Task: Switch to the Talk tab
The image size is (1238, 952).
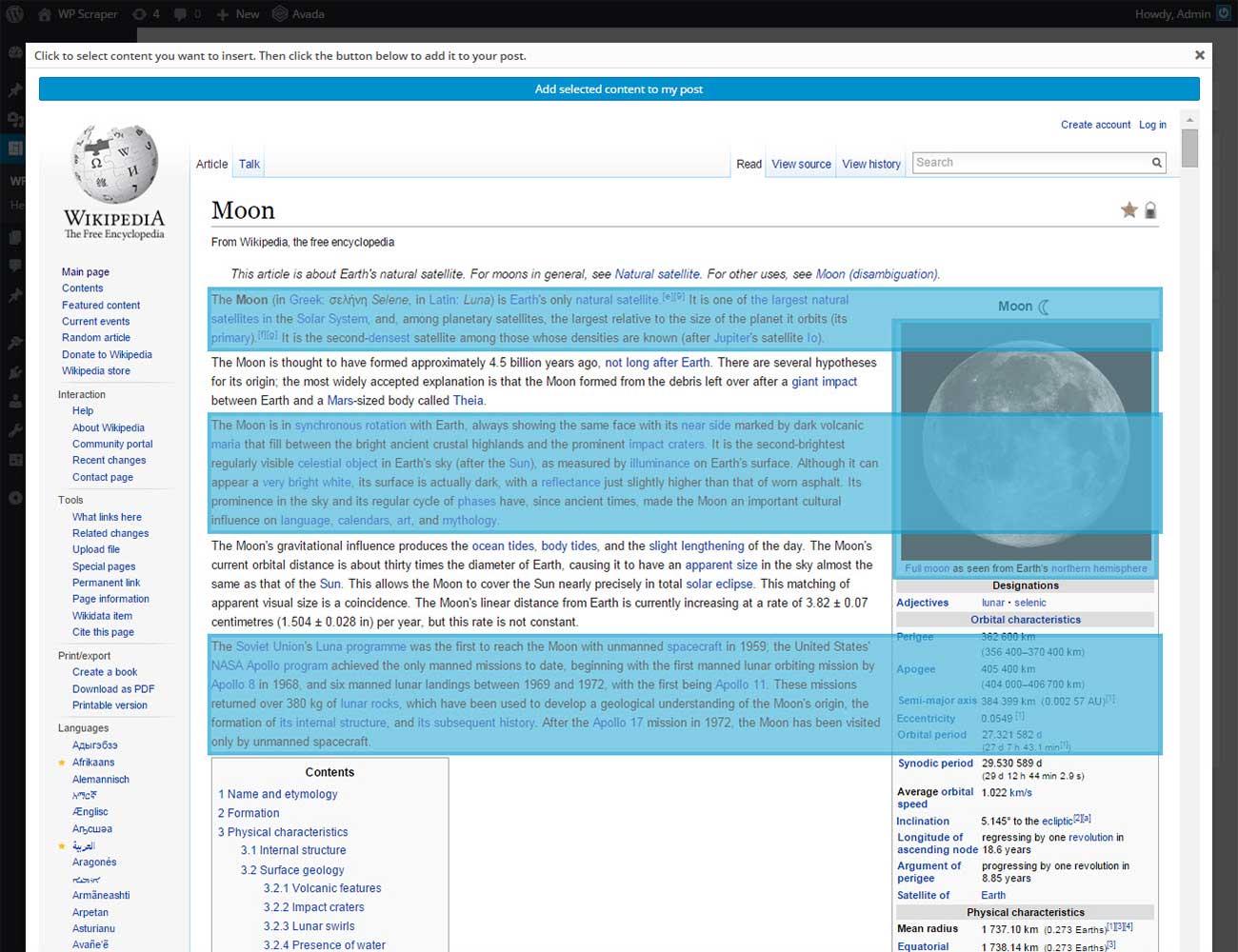Action: pyautogui.click(x=250, y=164)
